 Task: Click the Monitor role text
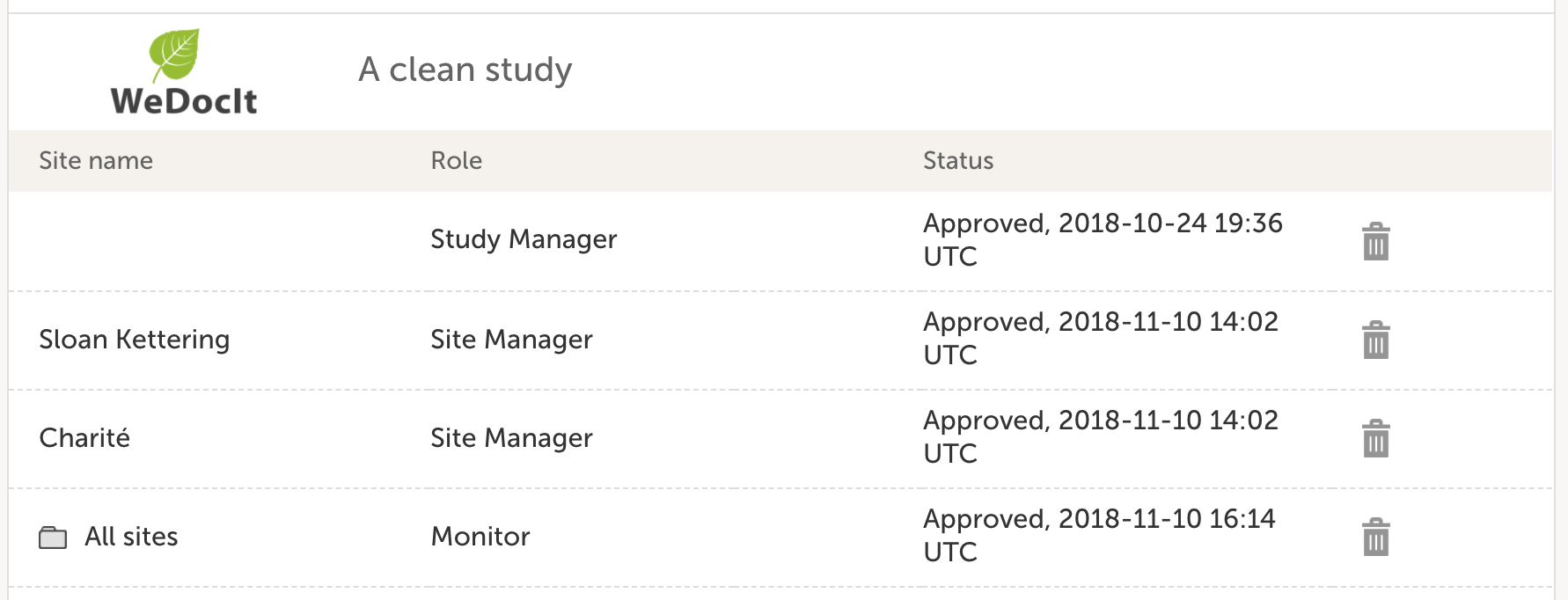point(480,537)
